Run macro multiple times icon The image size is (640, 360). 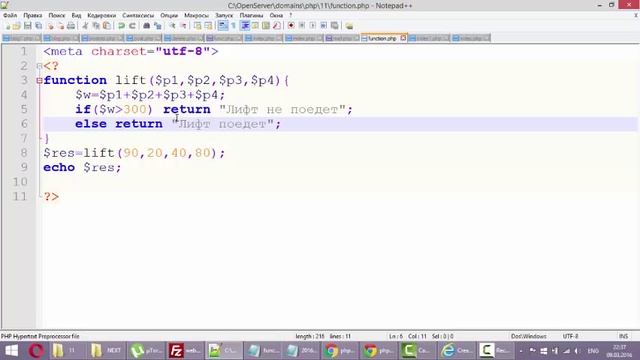(324, 26)
